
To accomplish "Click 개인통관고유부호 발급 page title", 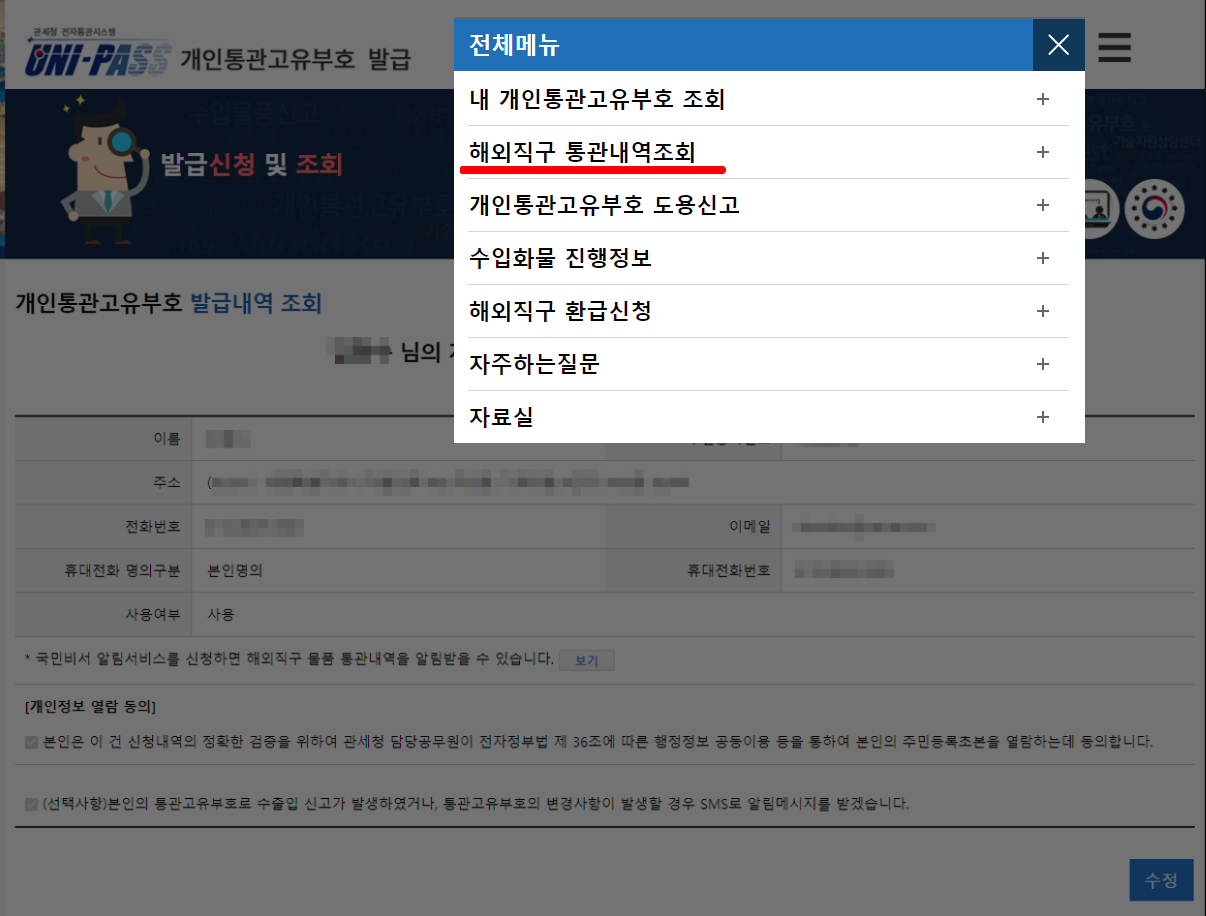I will 296,58.
